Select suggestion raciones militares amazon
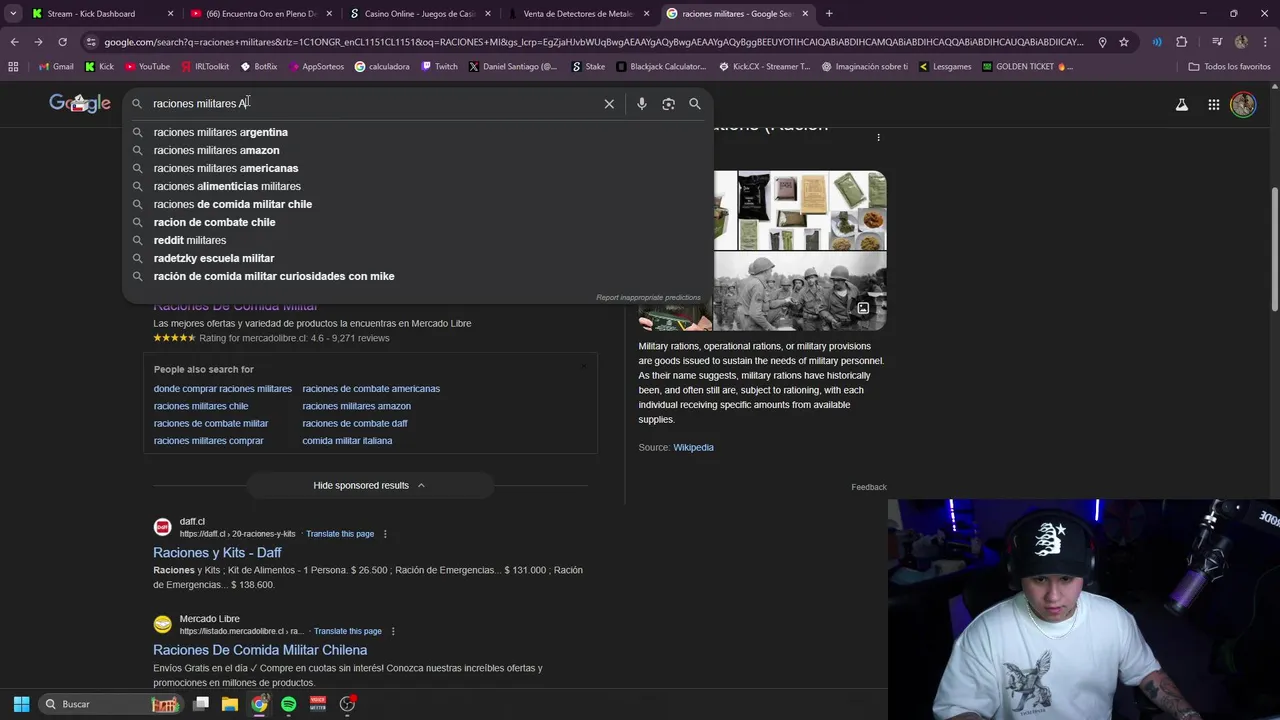This screenshot has width=1280, height=720. 417,150
